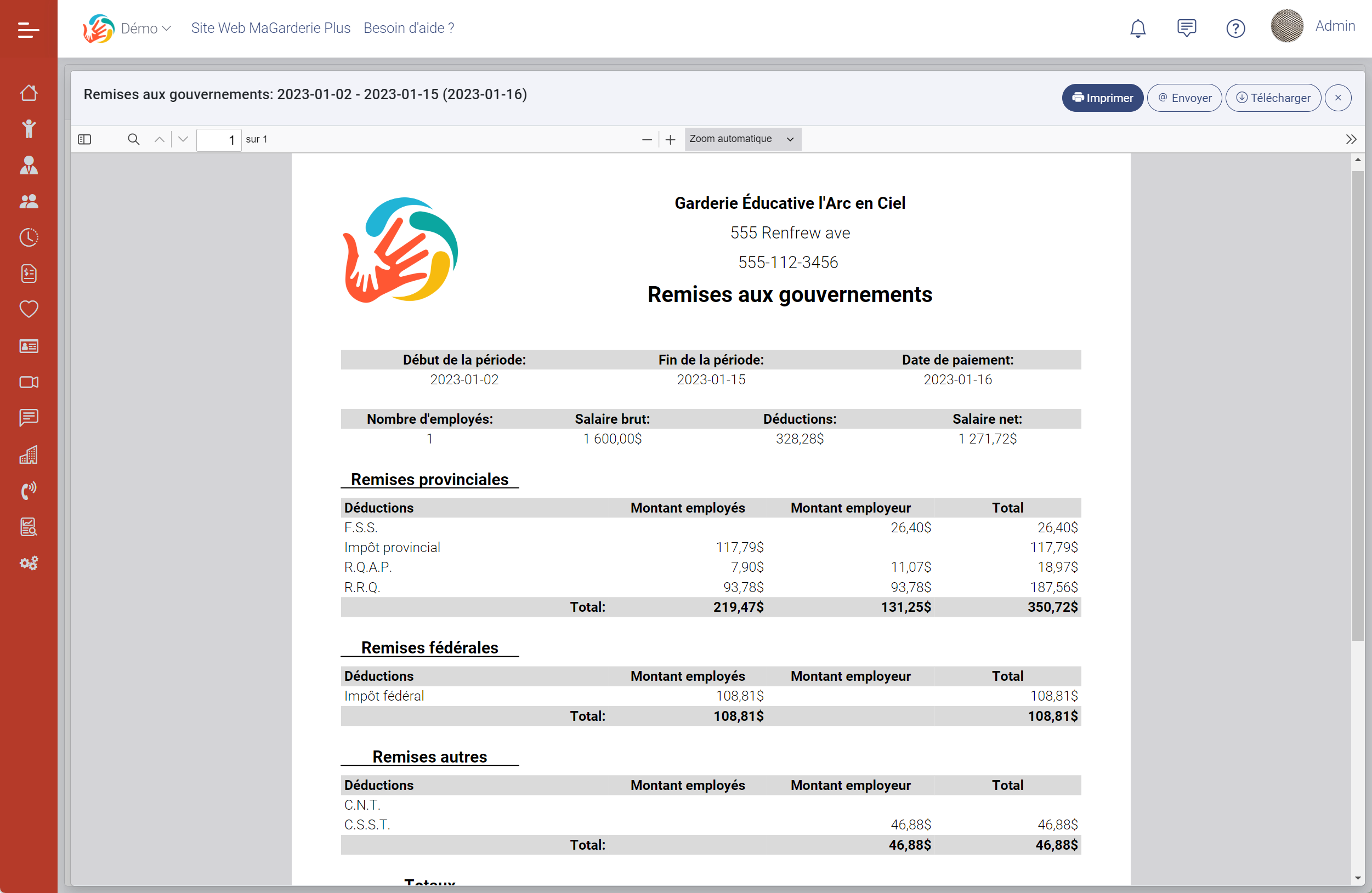The height and width of the screenshot is (893, 1372).
Task: Open the heart icon section in sidebar
Action: pos(29,309)
